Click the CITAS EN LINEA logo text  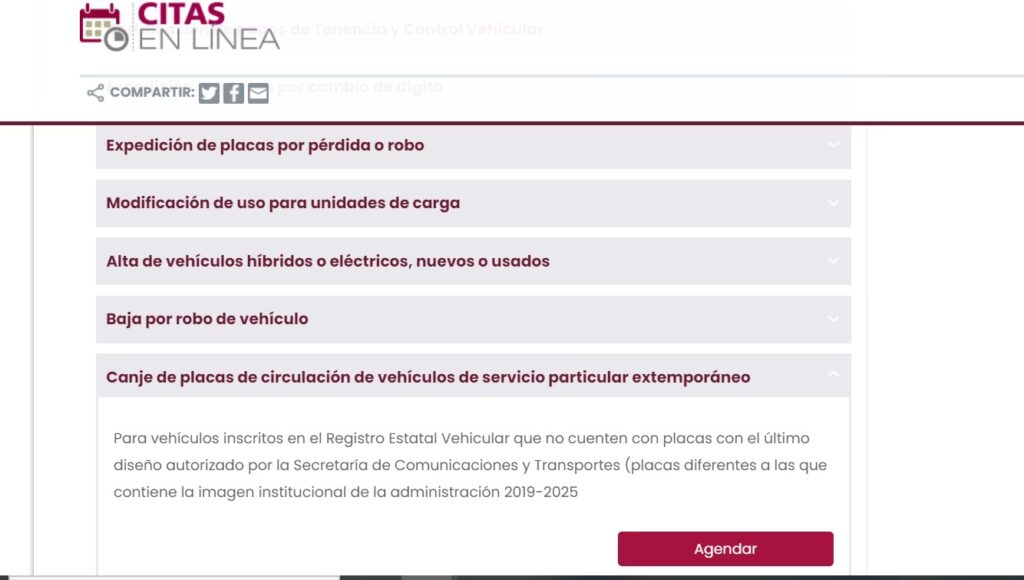tap(208, 27)
